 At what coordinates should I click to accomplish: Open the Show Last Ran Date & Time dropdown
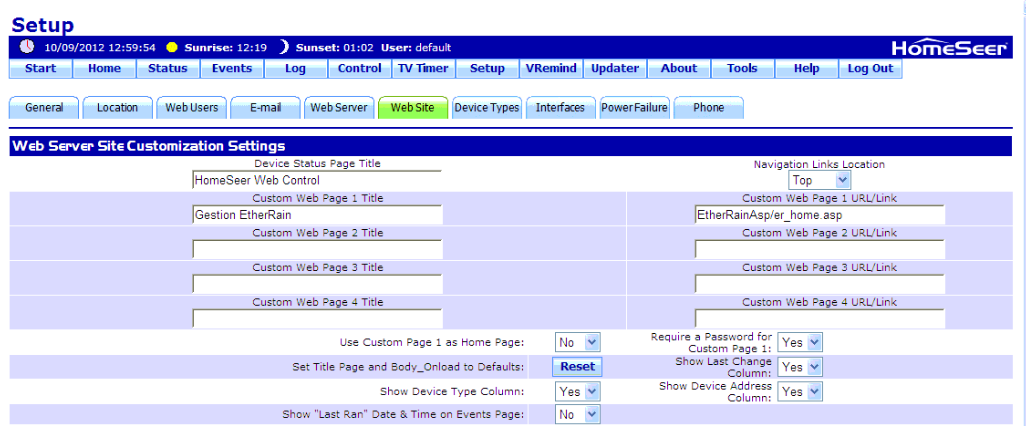pyautogui.click(x=578, y=414)
